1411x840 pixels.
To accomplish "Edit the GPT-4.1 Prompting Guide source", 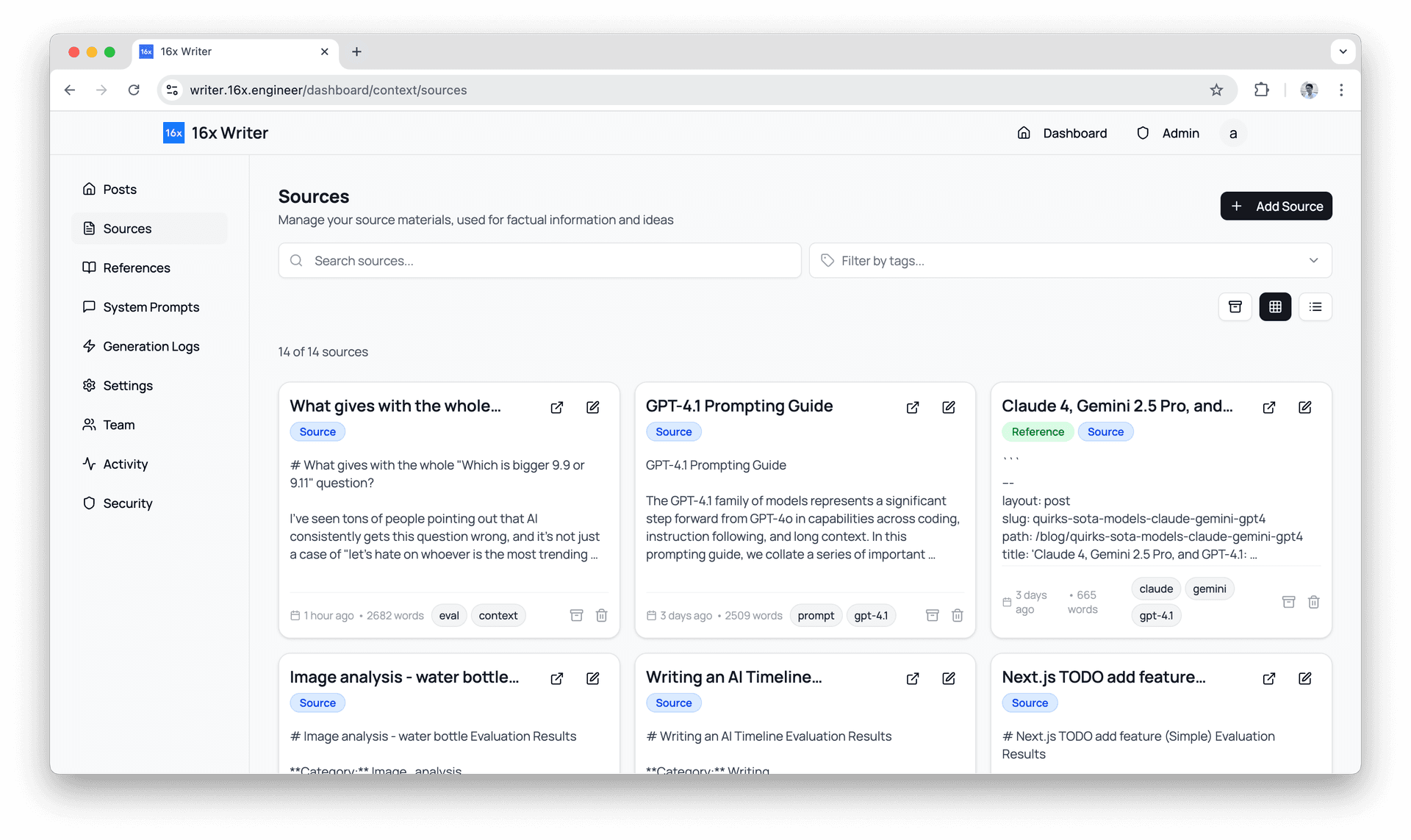I will click(x=949, y=407).
